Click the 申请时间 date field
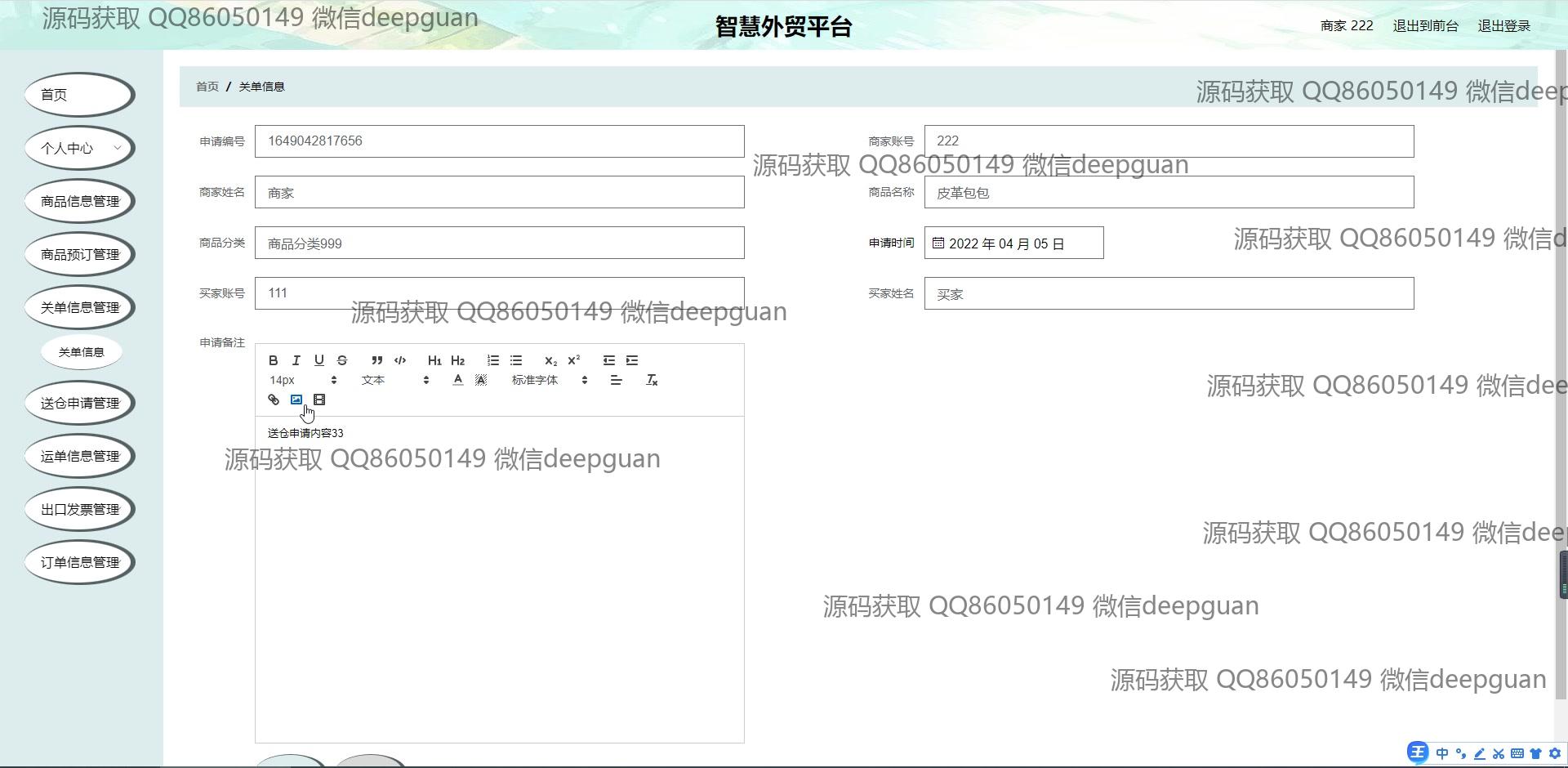 point(1013,243)
